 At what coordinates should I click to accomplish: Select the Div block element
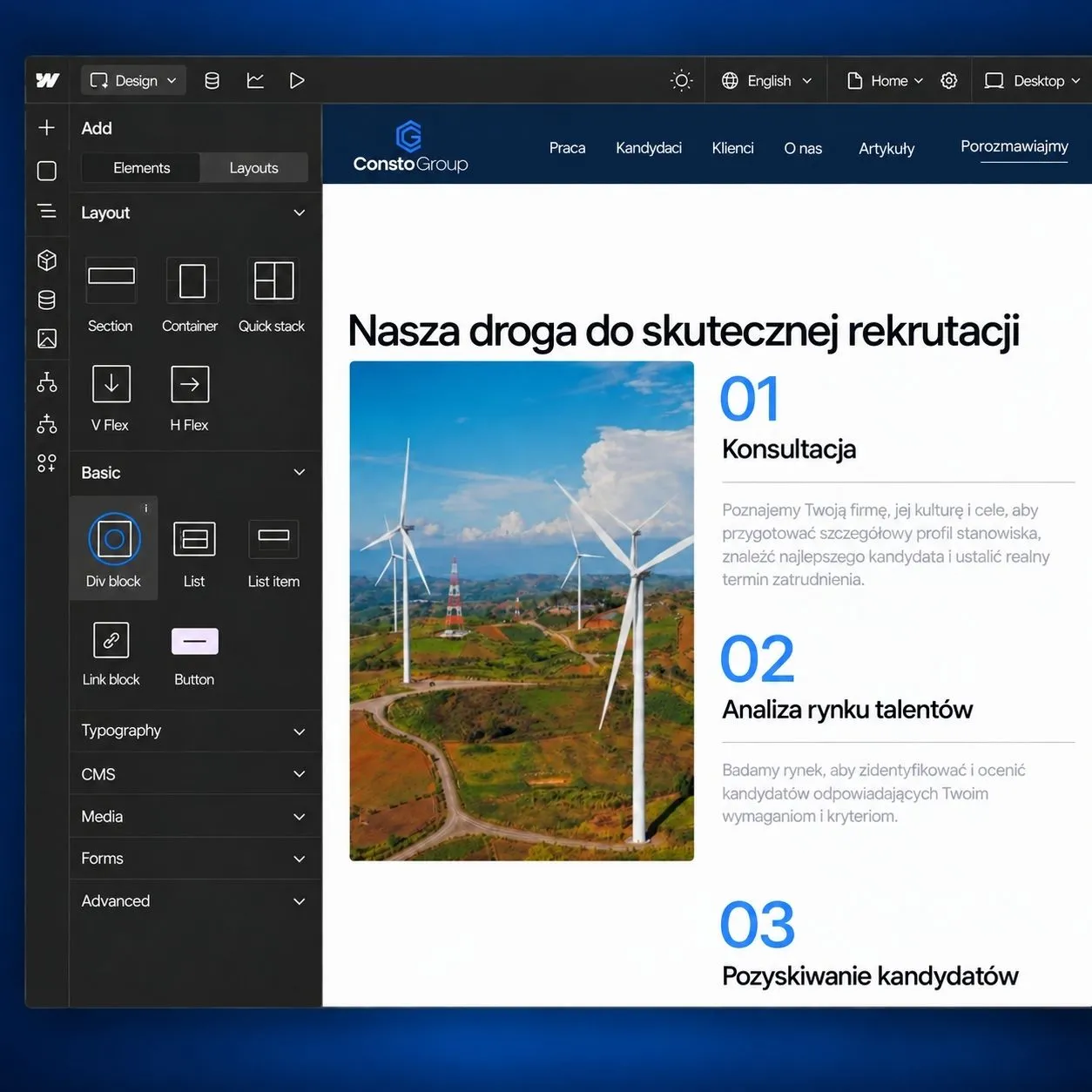tap(114, 548)
